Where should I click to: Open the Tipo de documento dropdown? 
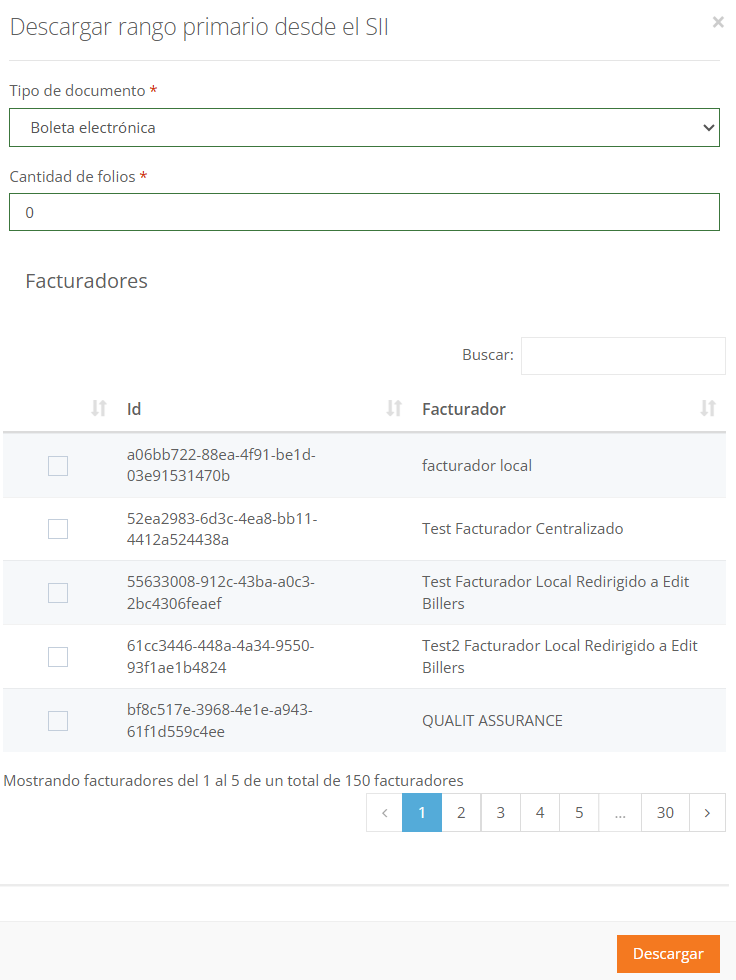click(364, 128)
